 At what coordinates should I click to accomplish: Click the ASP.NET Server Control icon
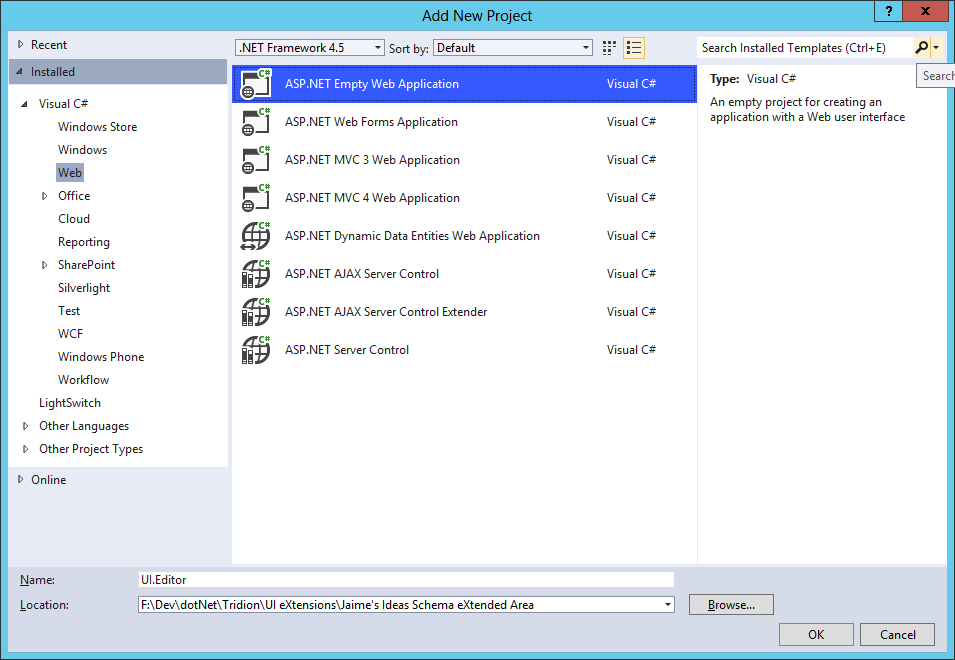coord(256,350)
